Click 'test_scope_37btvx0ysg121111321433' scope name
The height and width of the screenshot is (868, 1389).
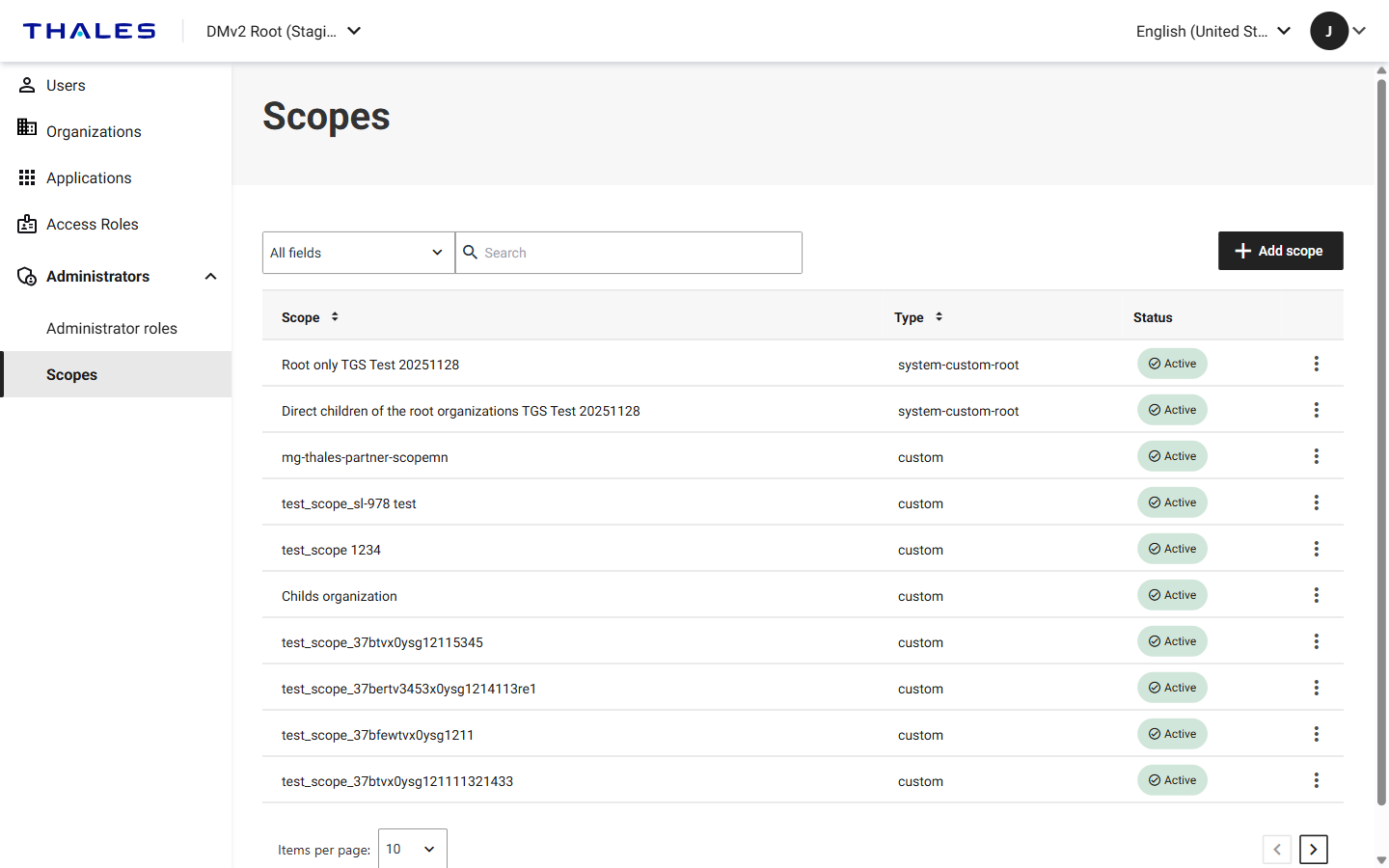(397, 781)
